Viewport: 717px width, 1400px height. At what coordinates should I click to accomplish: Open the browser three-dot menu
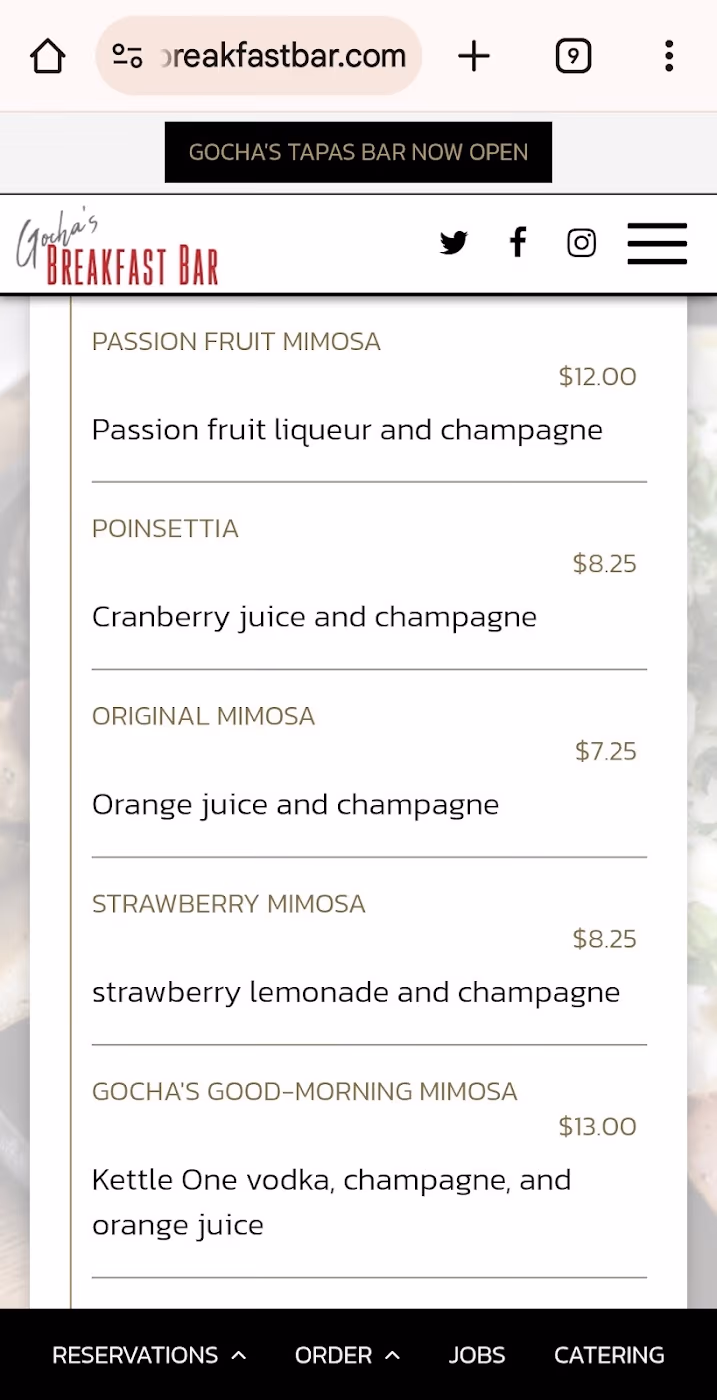tap(669, 56)
